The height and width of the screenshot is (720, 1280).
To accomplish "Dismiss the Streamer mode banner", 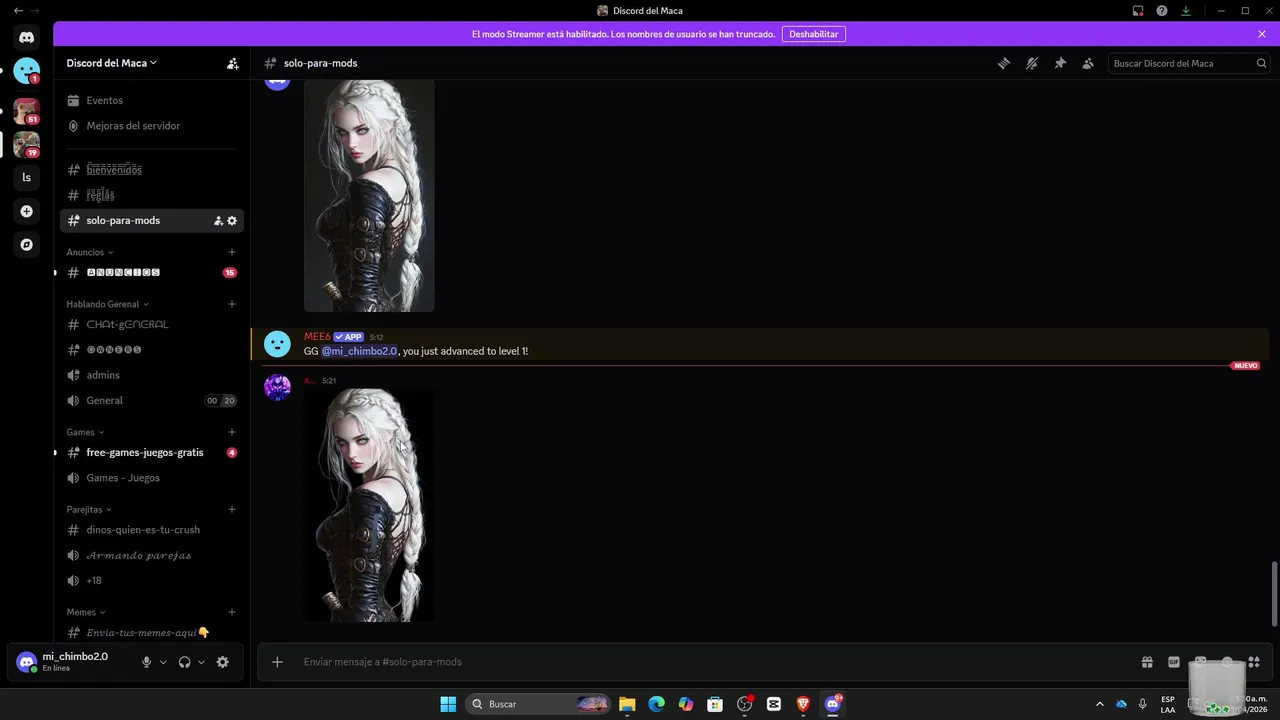I will 1262,34.
